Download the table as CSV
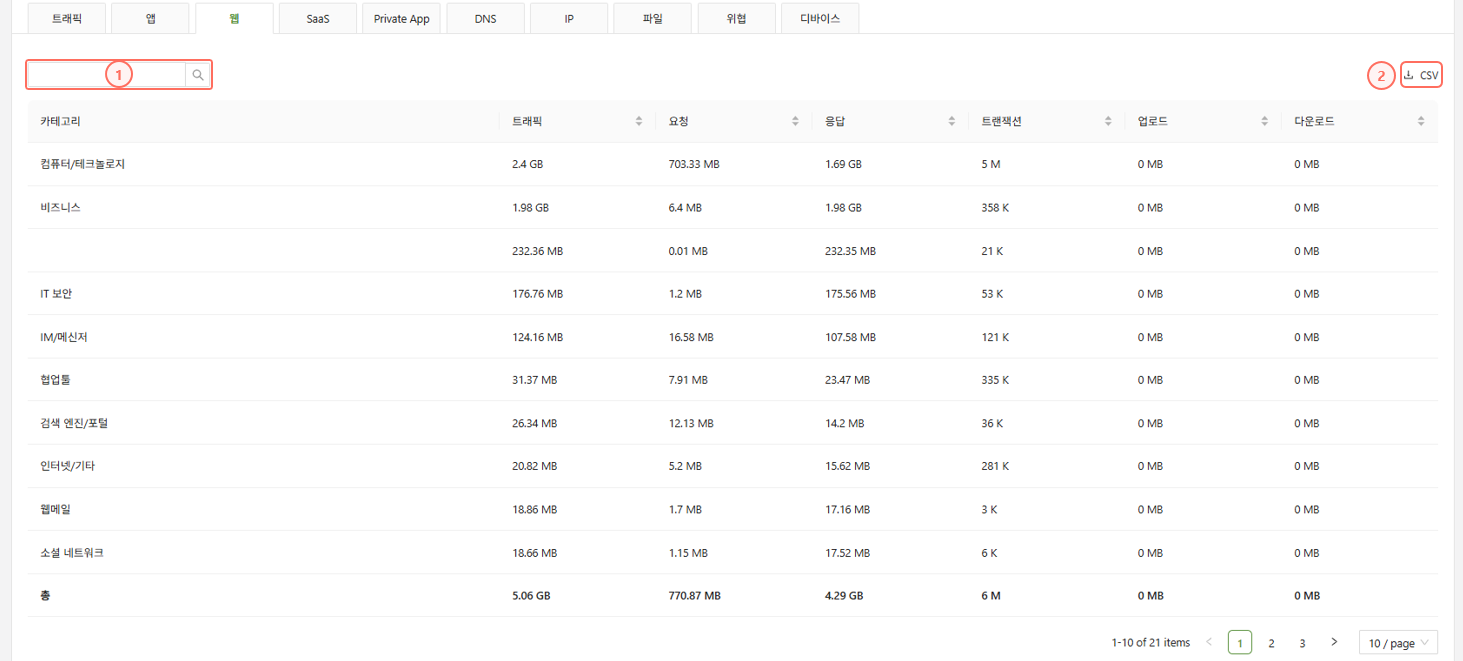The width and height of the screenshot is (1463, 661). click(x=1421, y=75)
